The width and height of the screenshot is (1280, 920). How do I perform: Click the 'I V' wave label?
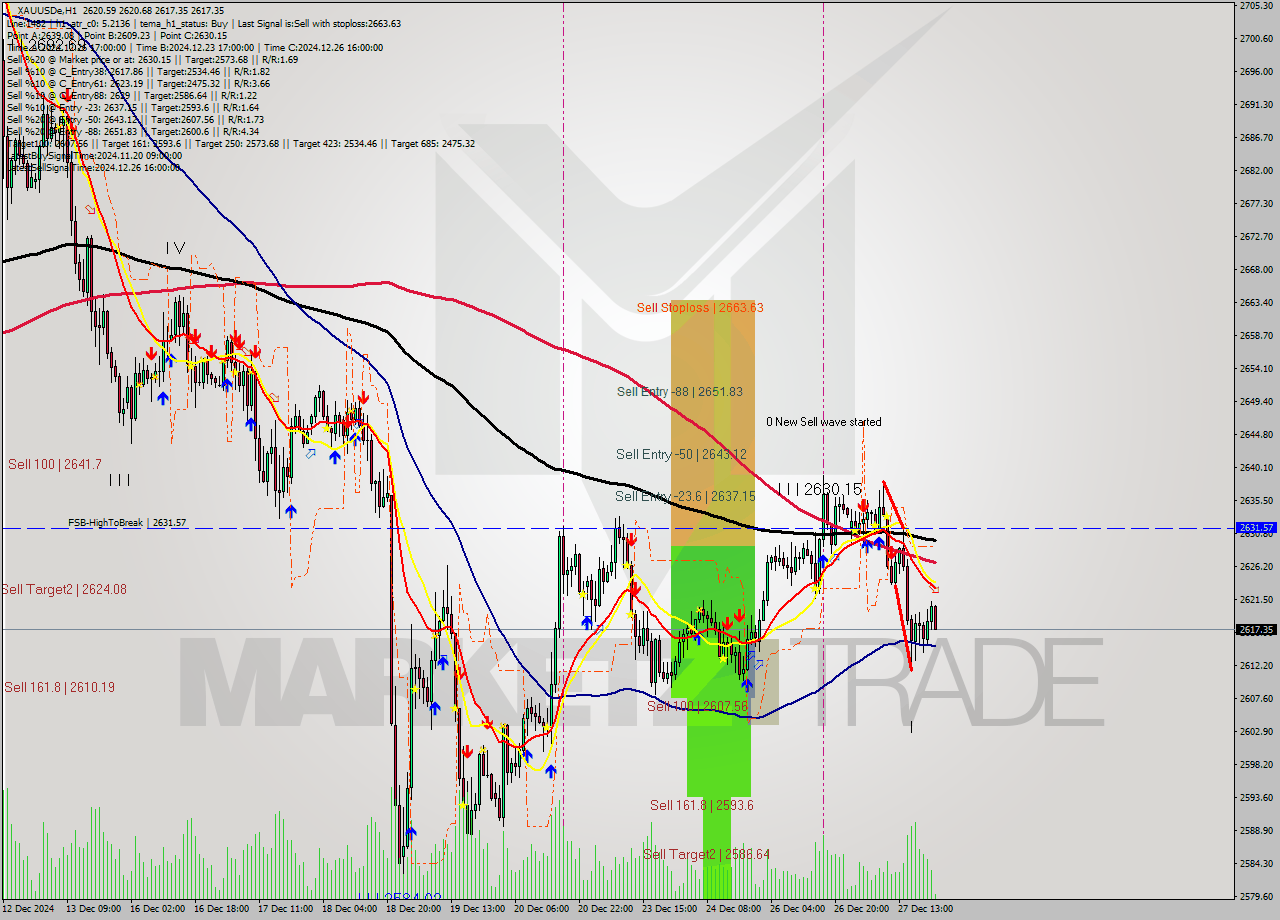175,247
